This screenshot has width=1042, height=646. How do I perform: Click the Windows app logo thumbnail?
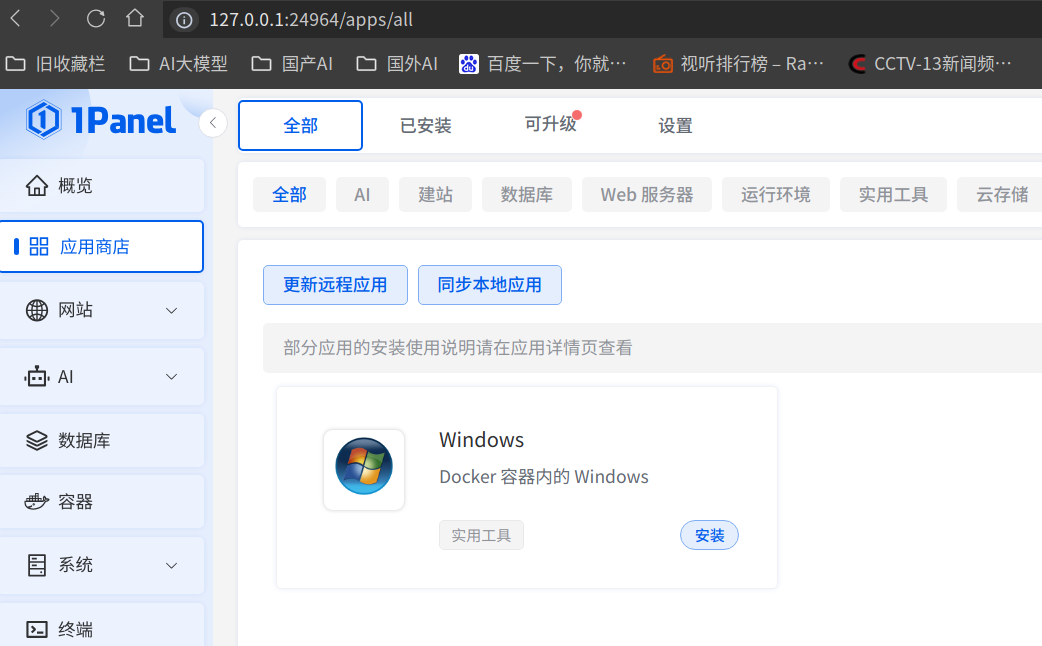coord(364,469)
